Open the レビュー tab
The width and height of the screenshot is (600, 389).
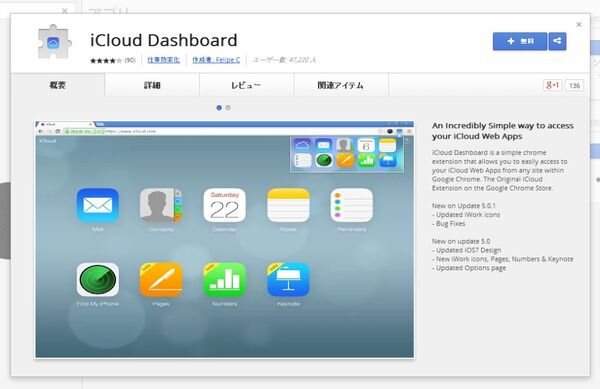[x=246, y=85]
